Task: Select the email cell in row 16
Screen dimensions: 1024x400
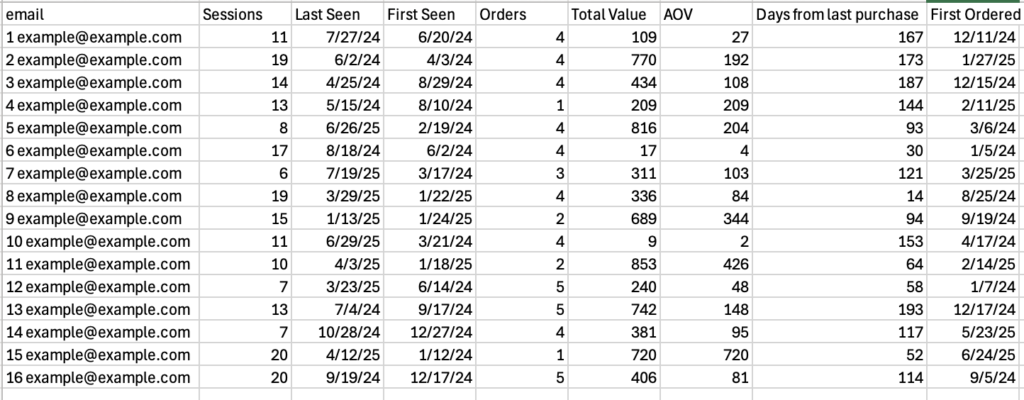Action: 101,377
